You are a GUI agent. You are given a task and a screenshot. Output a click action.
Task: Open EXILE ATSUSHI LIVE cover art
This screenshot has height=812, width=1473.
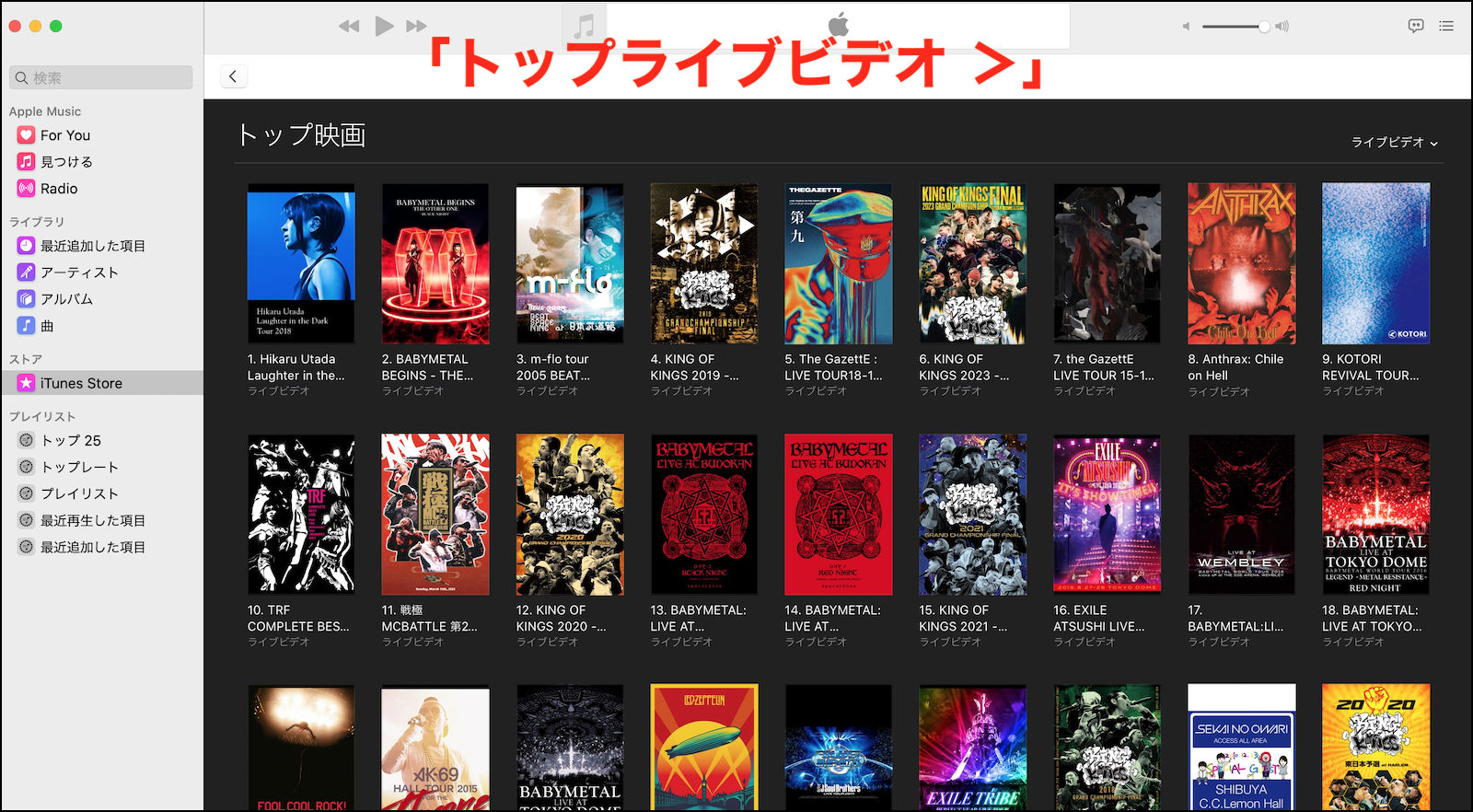[1108, 515]
